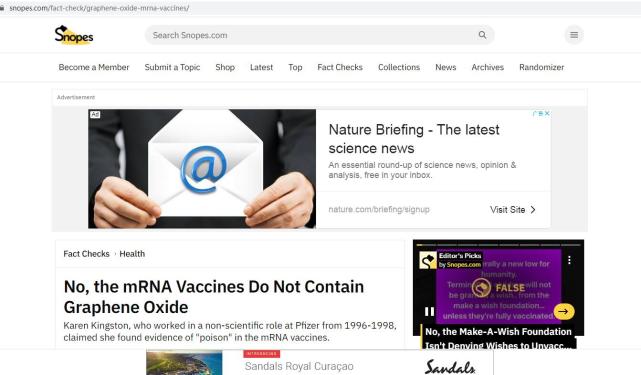Click the Advertisement label

(x=76, y=97)
